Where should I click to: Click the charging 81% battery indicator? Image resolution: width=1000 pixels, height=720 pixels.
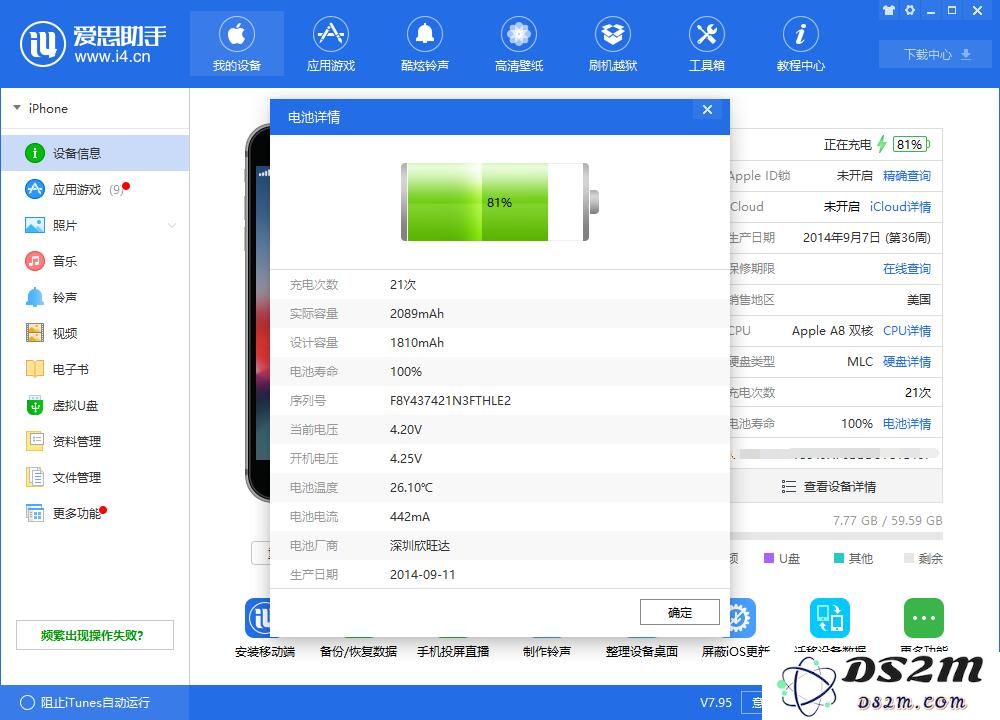coord(911,144)
